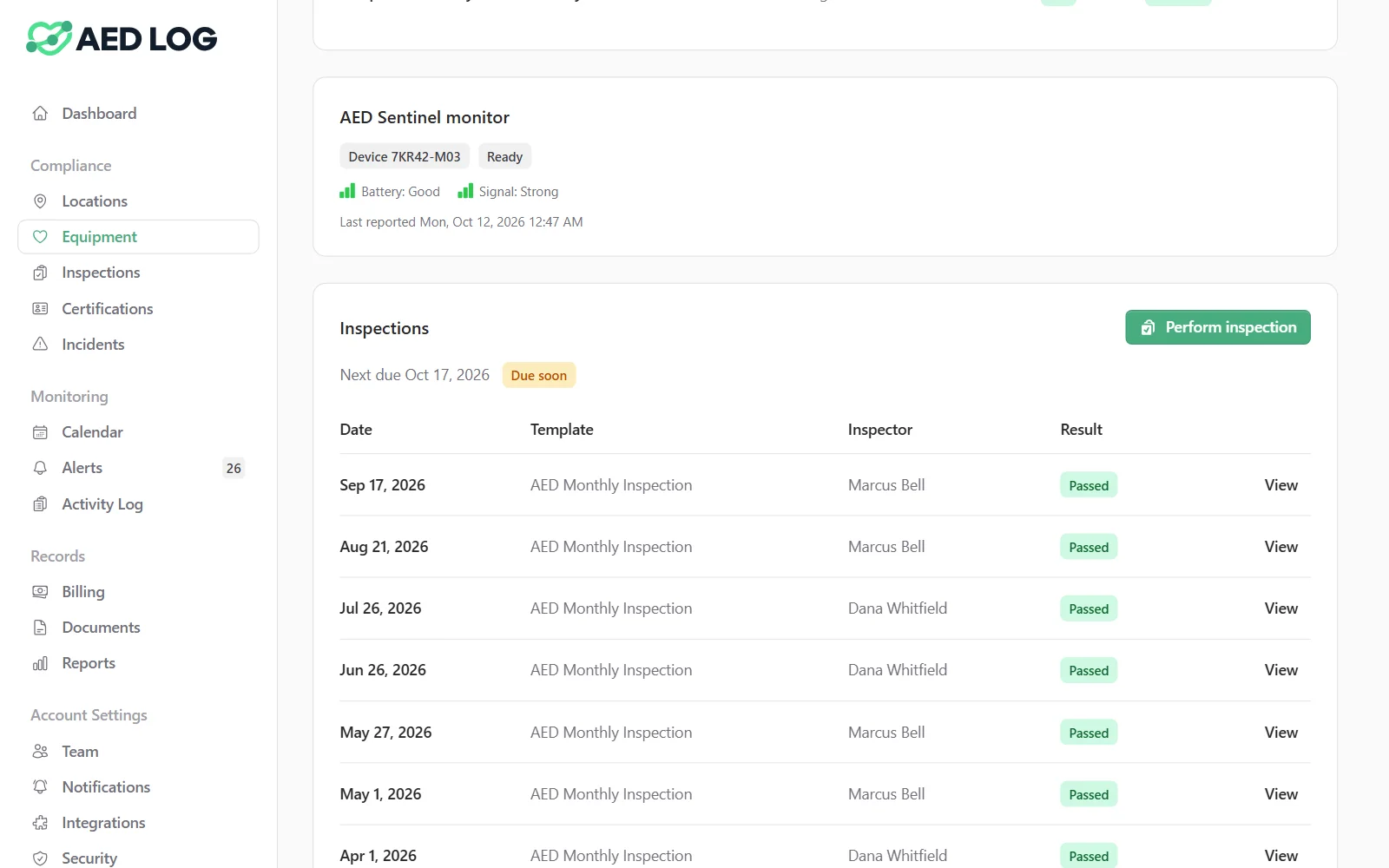Click the Alerts bell icon
The image size is (1389, 868).
point(40,468)
